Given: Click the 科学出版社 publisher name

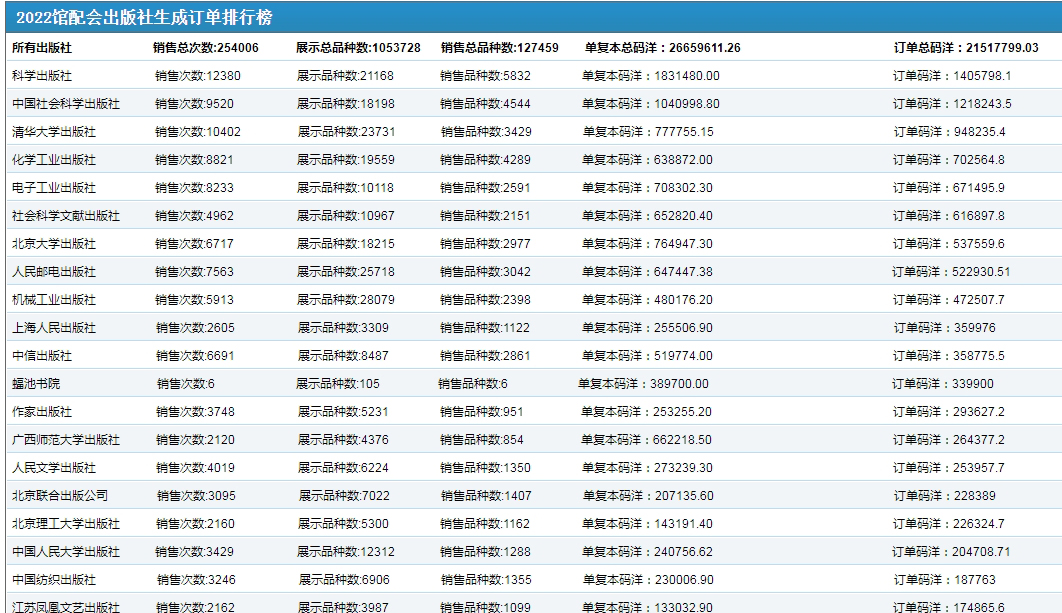Looking at the screenshot, I should click(x=42, y=76).
